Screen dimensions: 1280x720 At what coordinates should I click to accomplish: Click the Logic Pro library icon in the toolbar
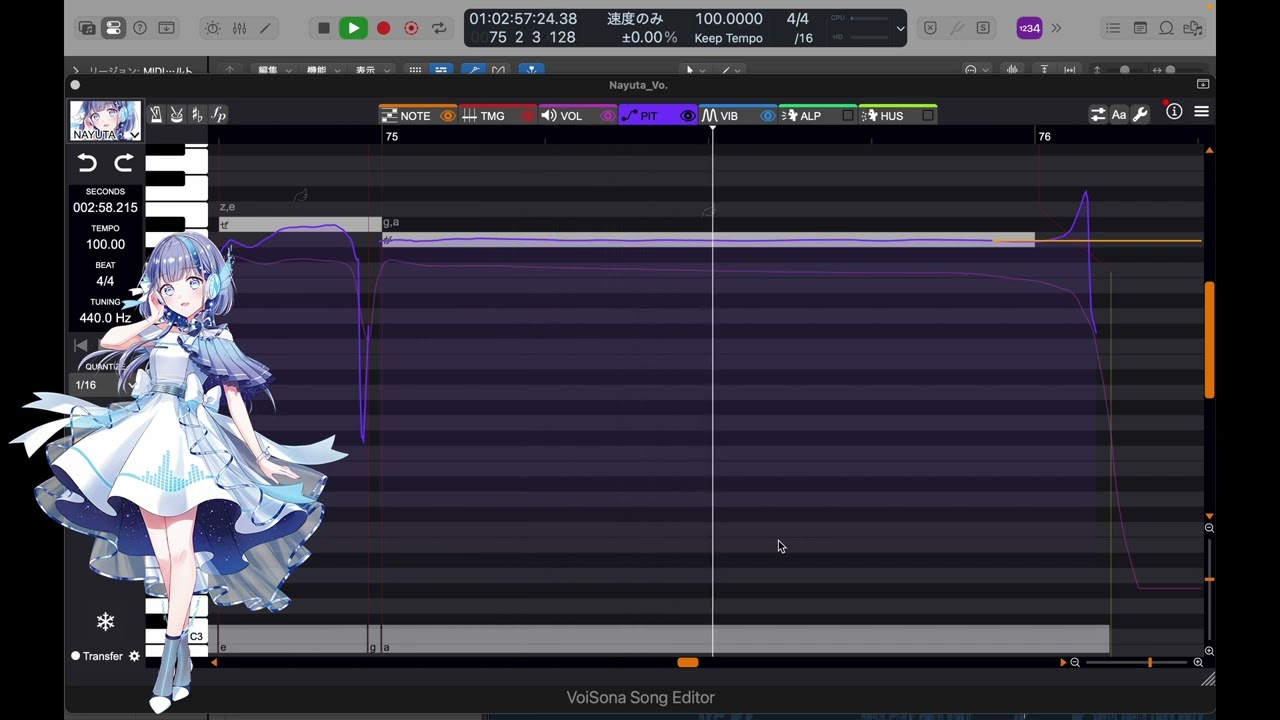pyautogui.click(x=88, y=28)
